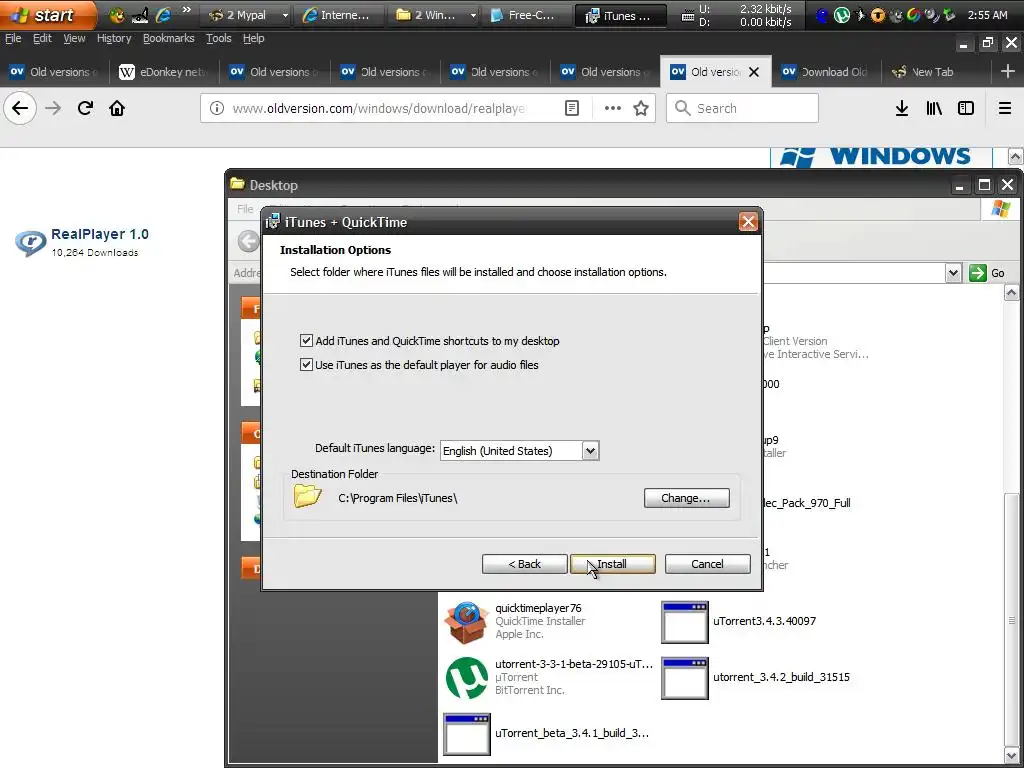Open a new browser tab with plus icon
The width and height of the screenshot is (1024, 768).
[1008, 71]
